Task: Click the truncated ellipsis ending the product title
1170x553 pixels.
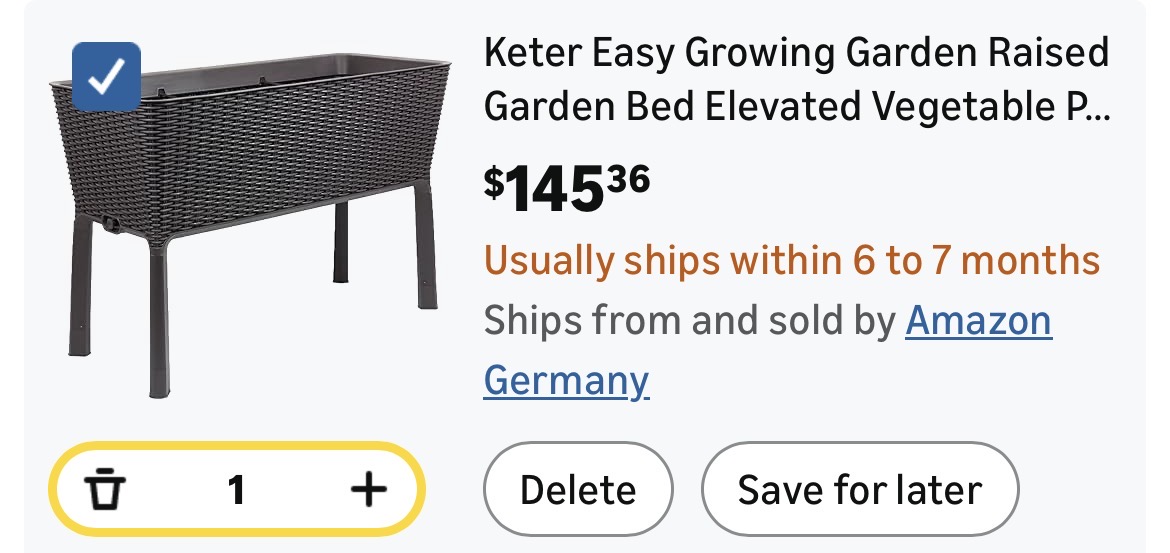Action: coord(1096,108)
